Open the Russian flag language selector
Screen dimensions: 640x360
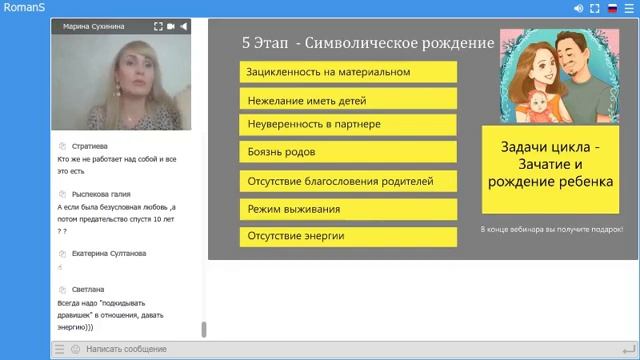point(612,8)
